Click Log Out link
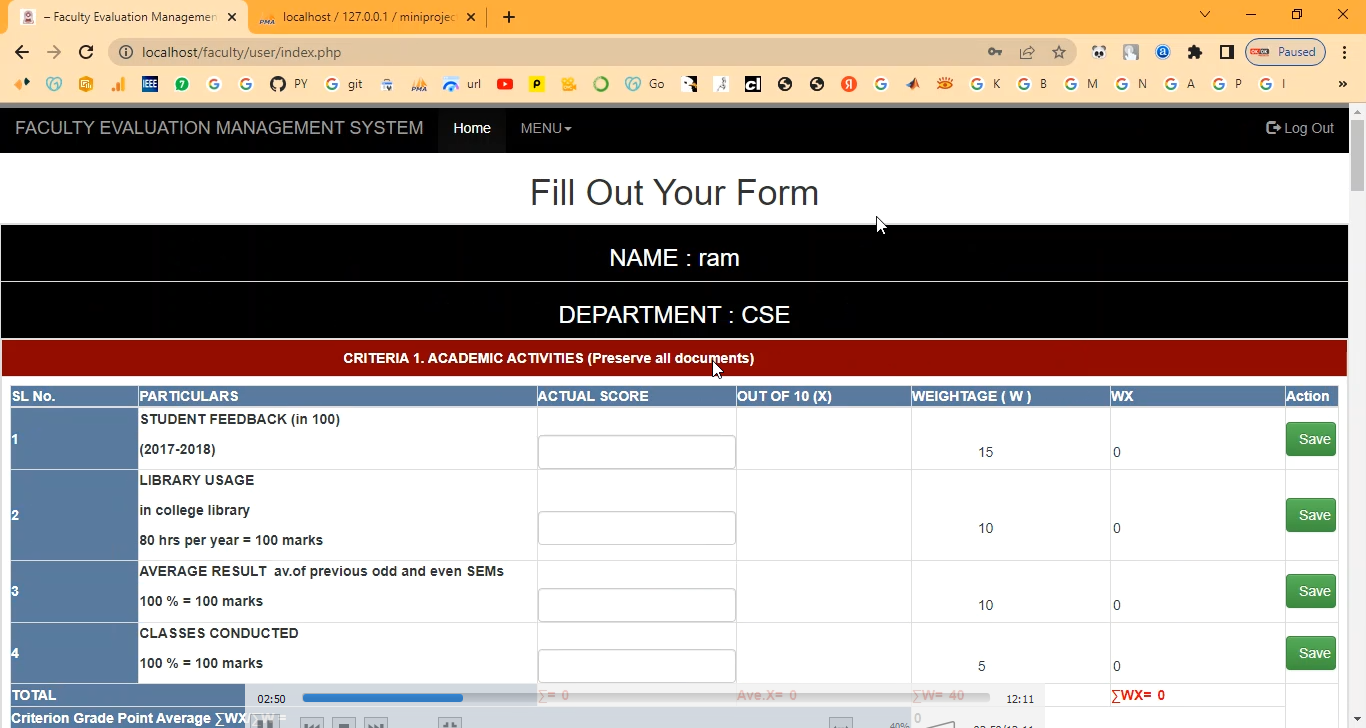The image size is (1366, 728). click(1300, 128)
